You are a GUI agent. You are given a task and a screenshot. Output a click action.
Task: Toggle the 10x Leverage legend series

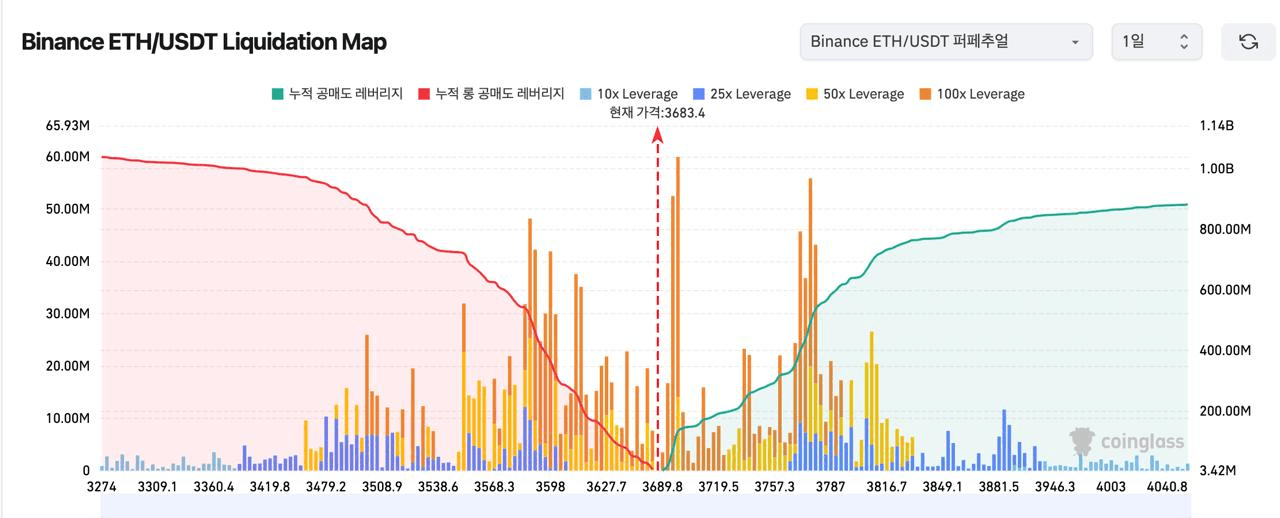point(629,94)
